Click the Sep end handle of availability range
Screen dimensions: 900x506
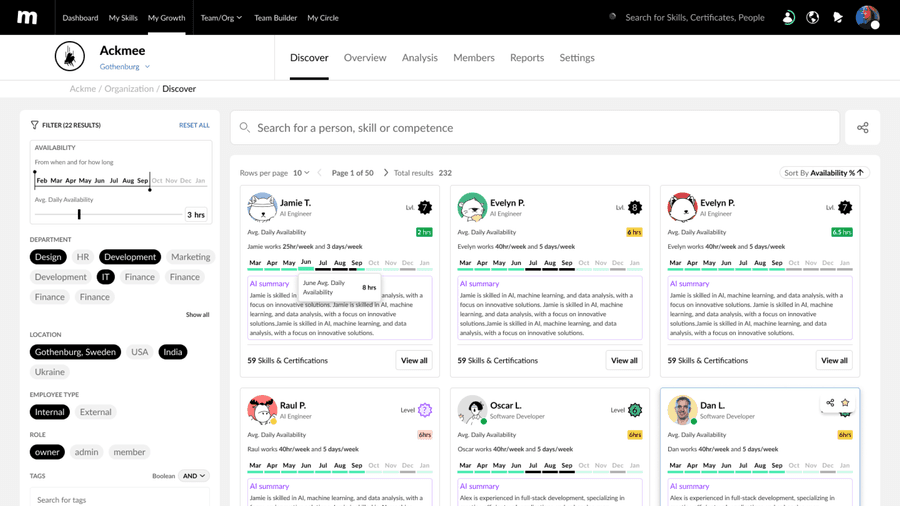coord(150,189)
